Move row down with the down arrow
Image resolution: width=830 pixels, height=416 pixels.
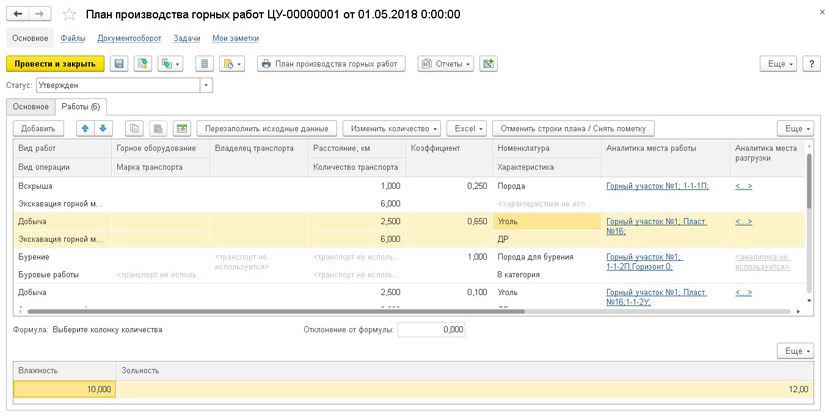tap(103, 129)
